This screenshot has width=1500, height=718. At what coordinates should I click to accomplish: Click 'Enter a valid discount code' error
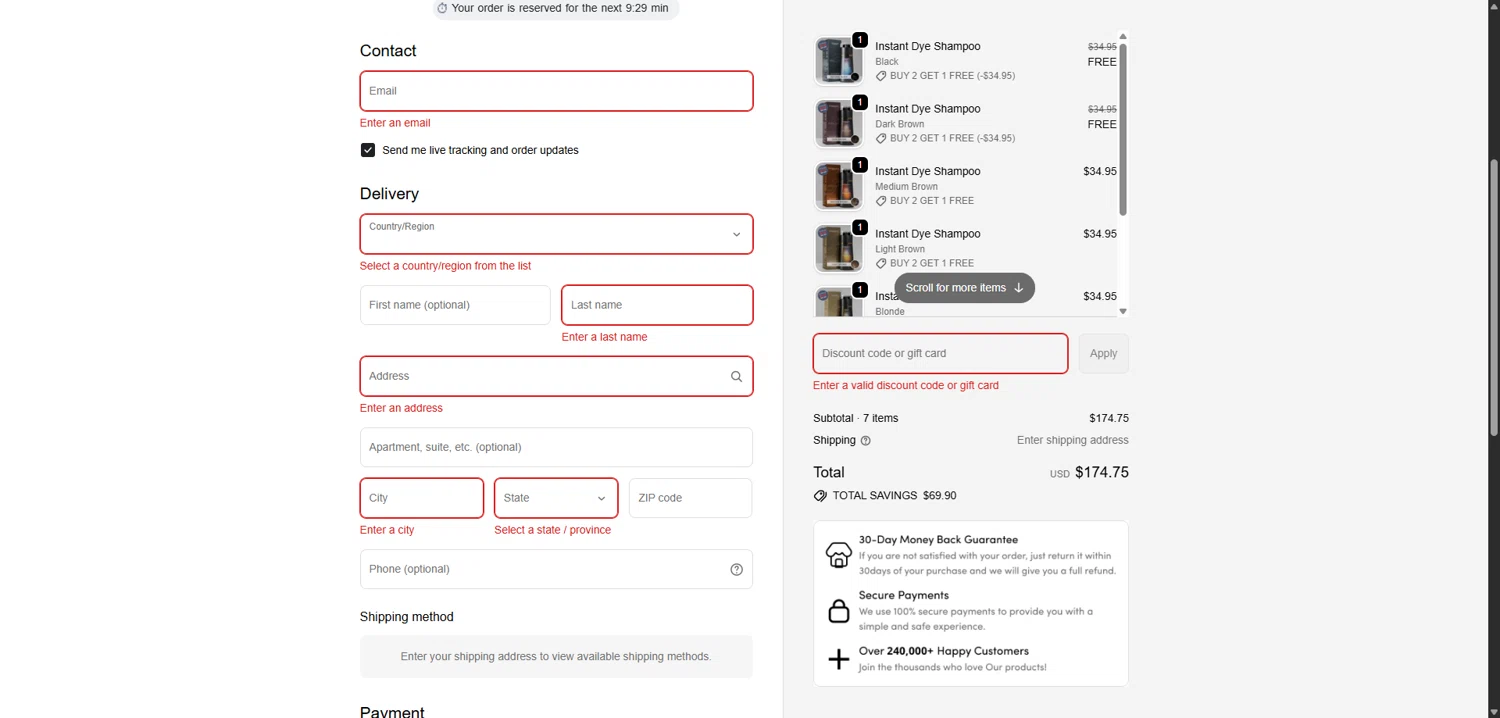[x=906, y=386]
